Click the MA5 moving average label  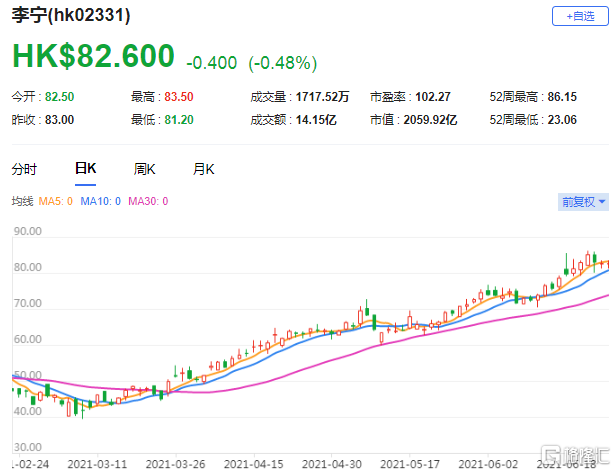coord(55,202)
